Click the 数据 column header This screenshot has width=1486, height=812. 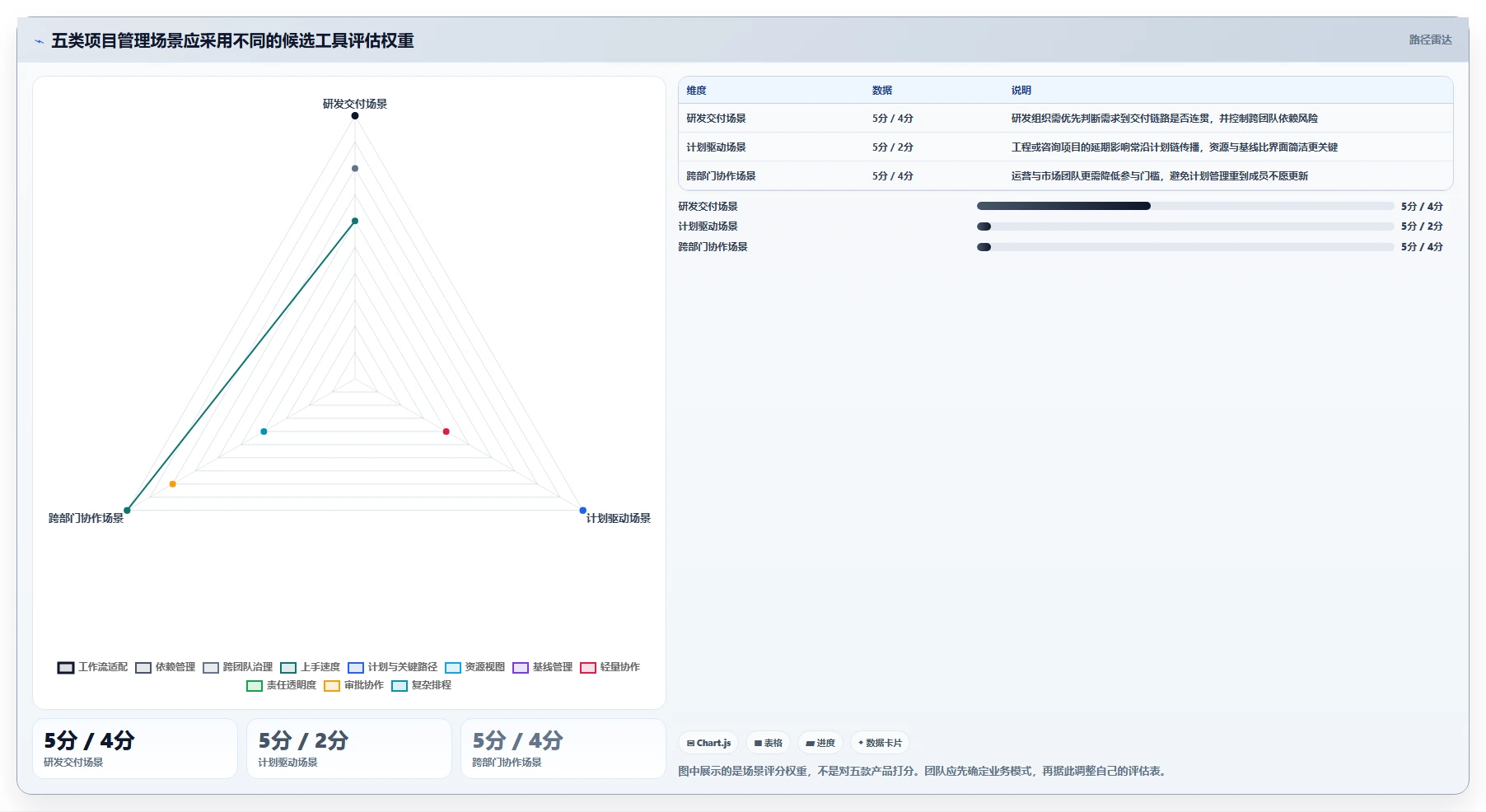coord(882,91)
